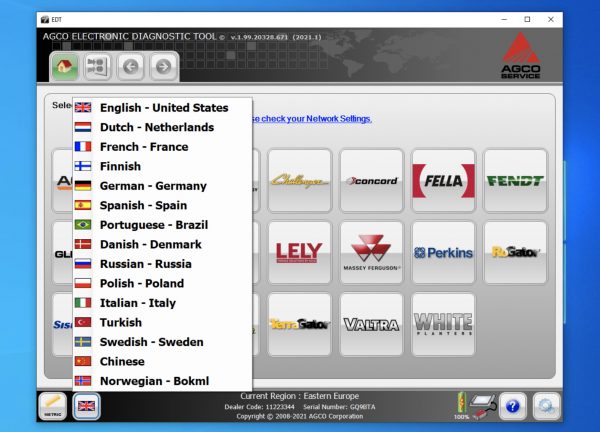Screen dimensions: 600x432
Task: Open the RoGator brand tile
Action: pyautogui.click(x=515, y=252)
